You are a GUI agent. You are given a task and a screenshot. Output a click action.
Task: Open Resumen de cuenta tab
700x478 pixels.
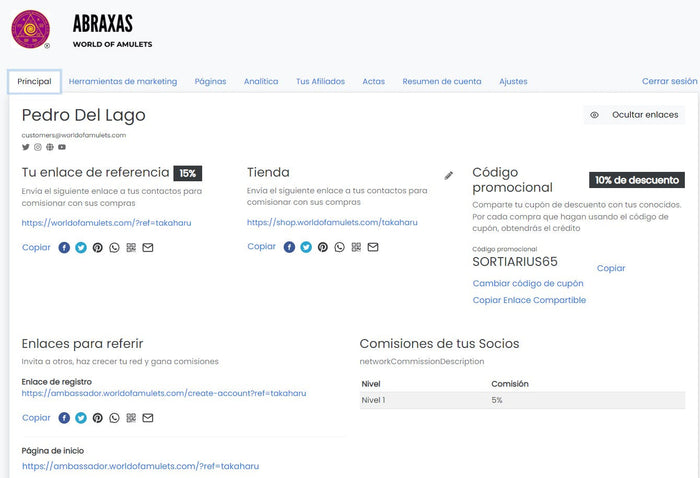point(442,82)
